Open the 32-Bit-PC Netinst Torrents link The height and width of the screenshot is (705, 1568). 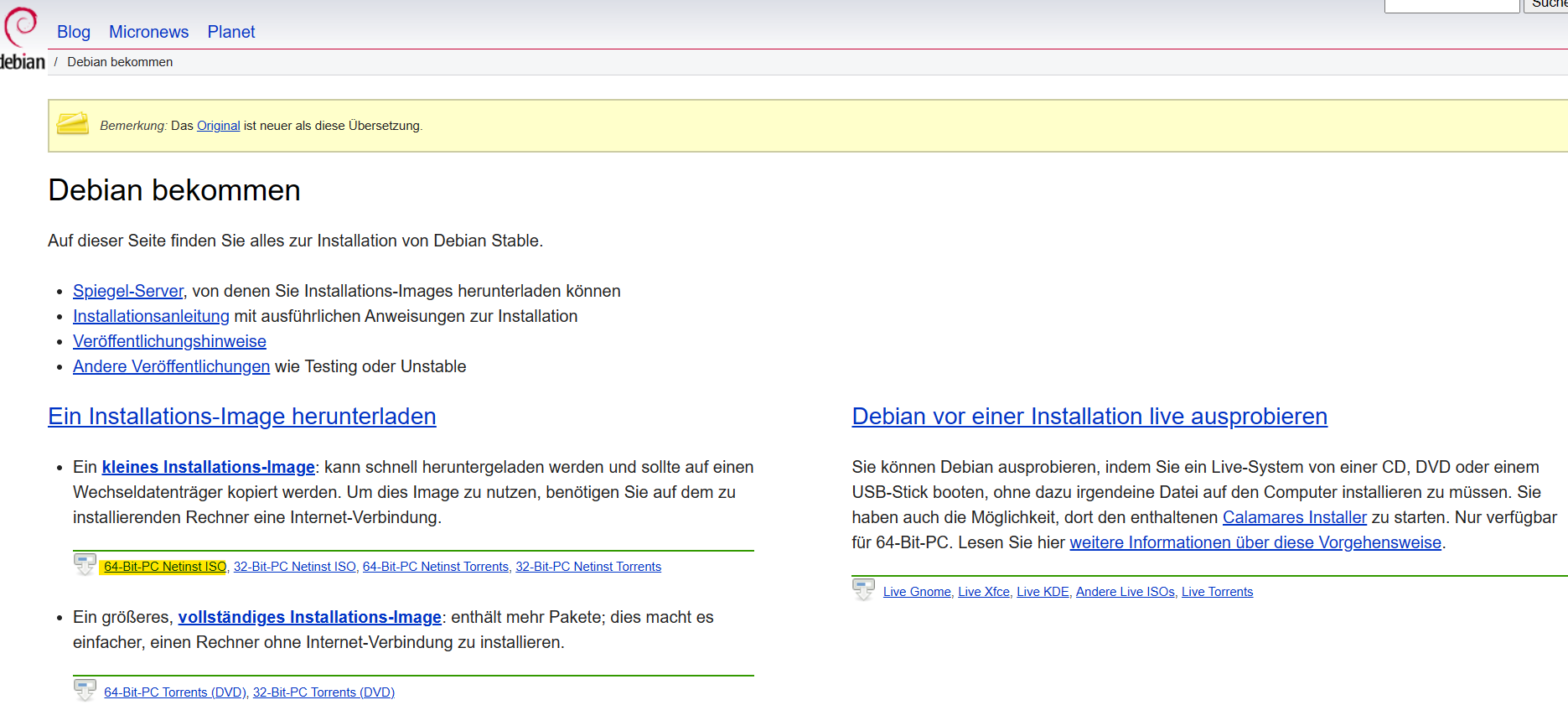pyautogui.click(x=588, y=567)
